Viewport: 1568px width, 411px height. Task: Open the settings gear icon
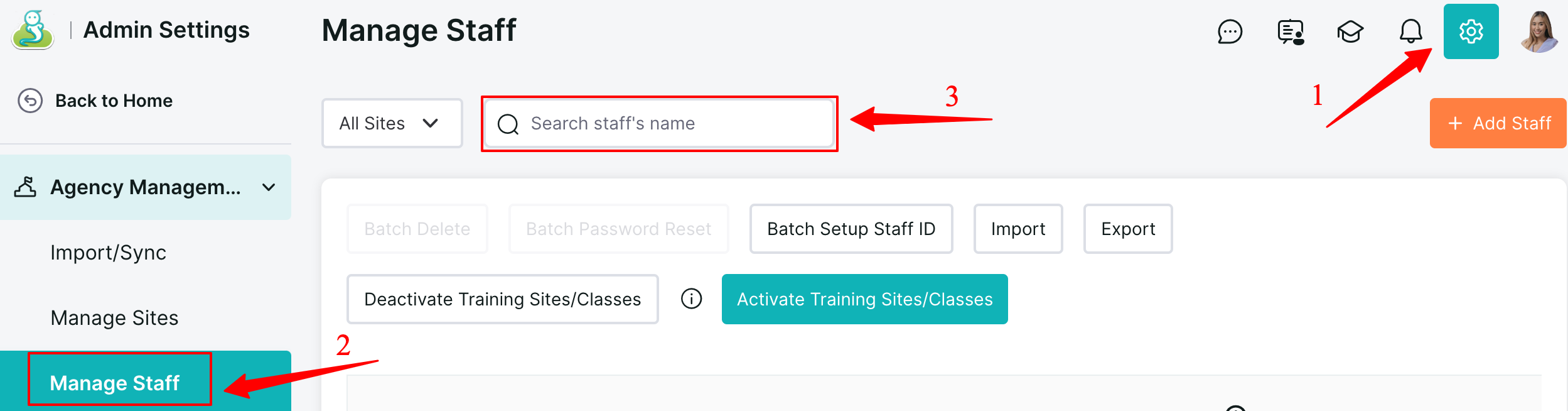click(1471, 31)
